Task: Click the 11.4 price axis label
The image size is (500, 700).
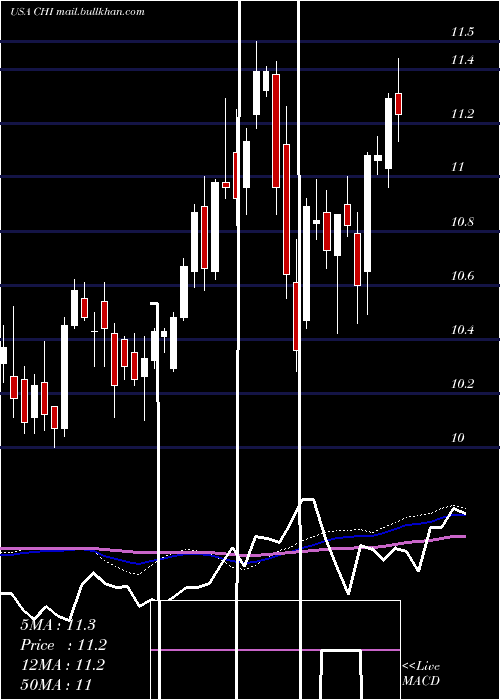Action: (462, 60)
